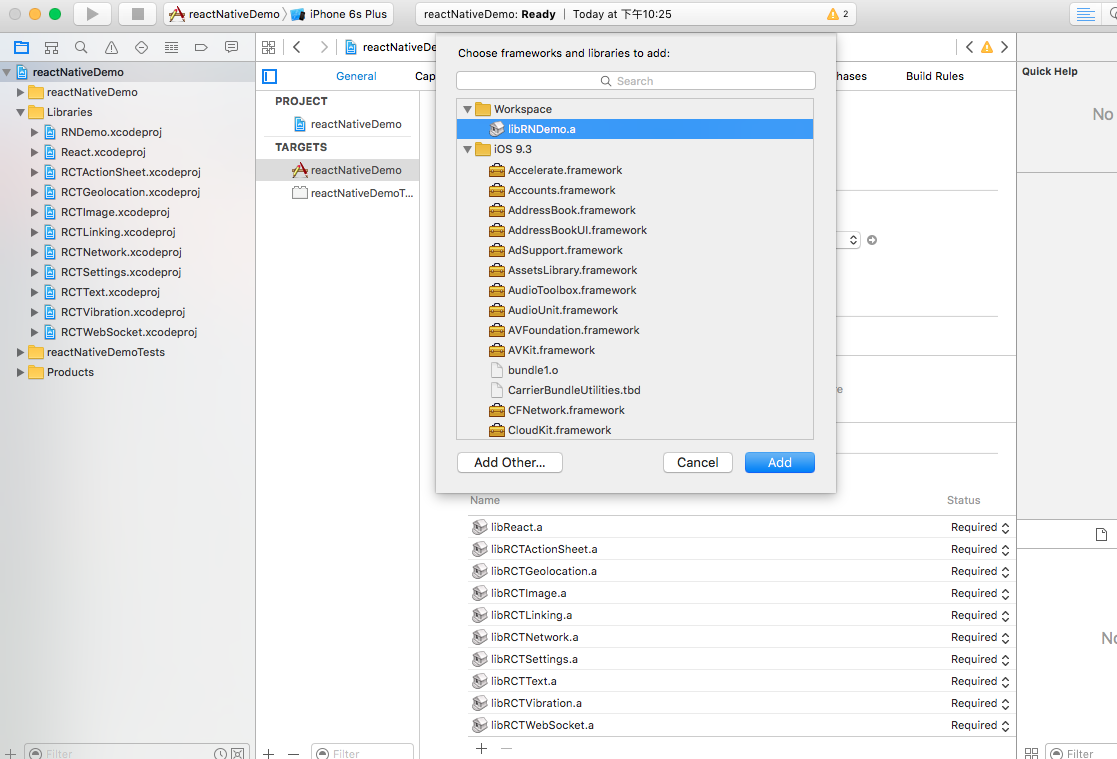Click the Run (play) button
The height and width of the screenshot is (759, 1117).
(92, 14)
